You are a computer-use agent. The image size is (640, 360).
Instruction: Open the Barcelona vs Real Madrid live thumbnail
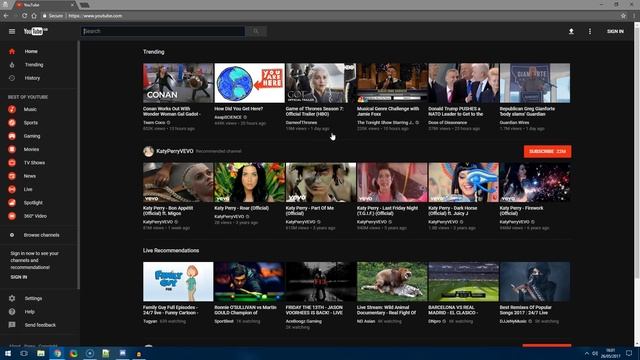(x=463, y=282)
